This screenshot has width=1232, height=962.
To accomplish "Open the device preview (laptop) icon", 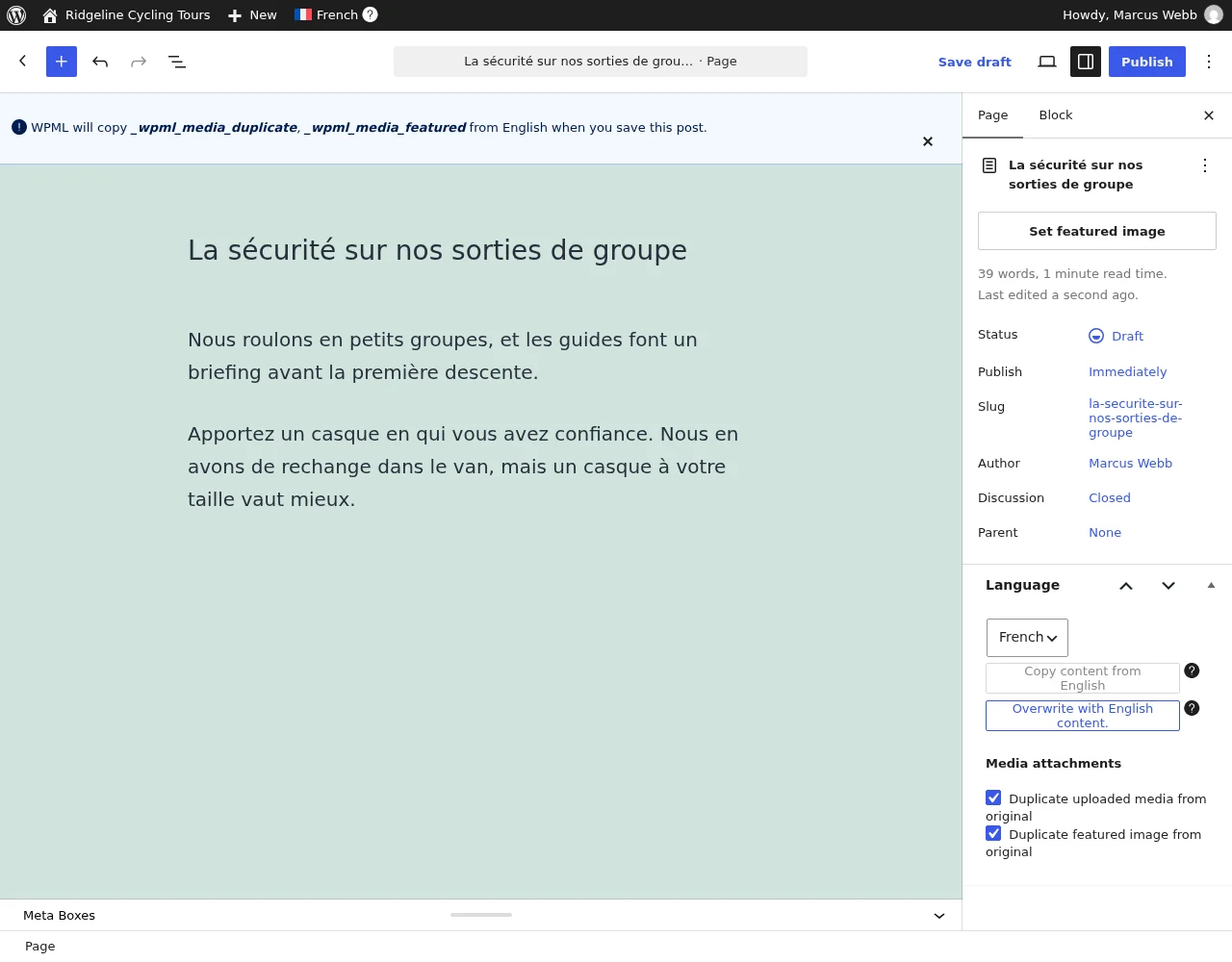I will click(1047, 62).
